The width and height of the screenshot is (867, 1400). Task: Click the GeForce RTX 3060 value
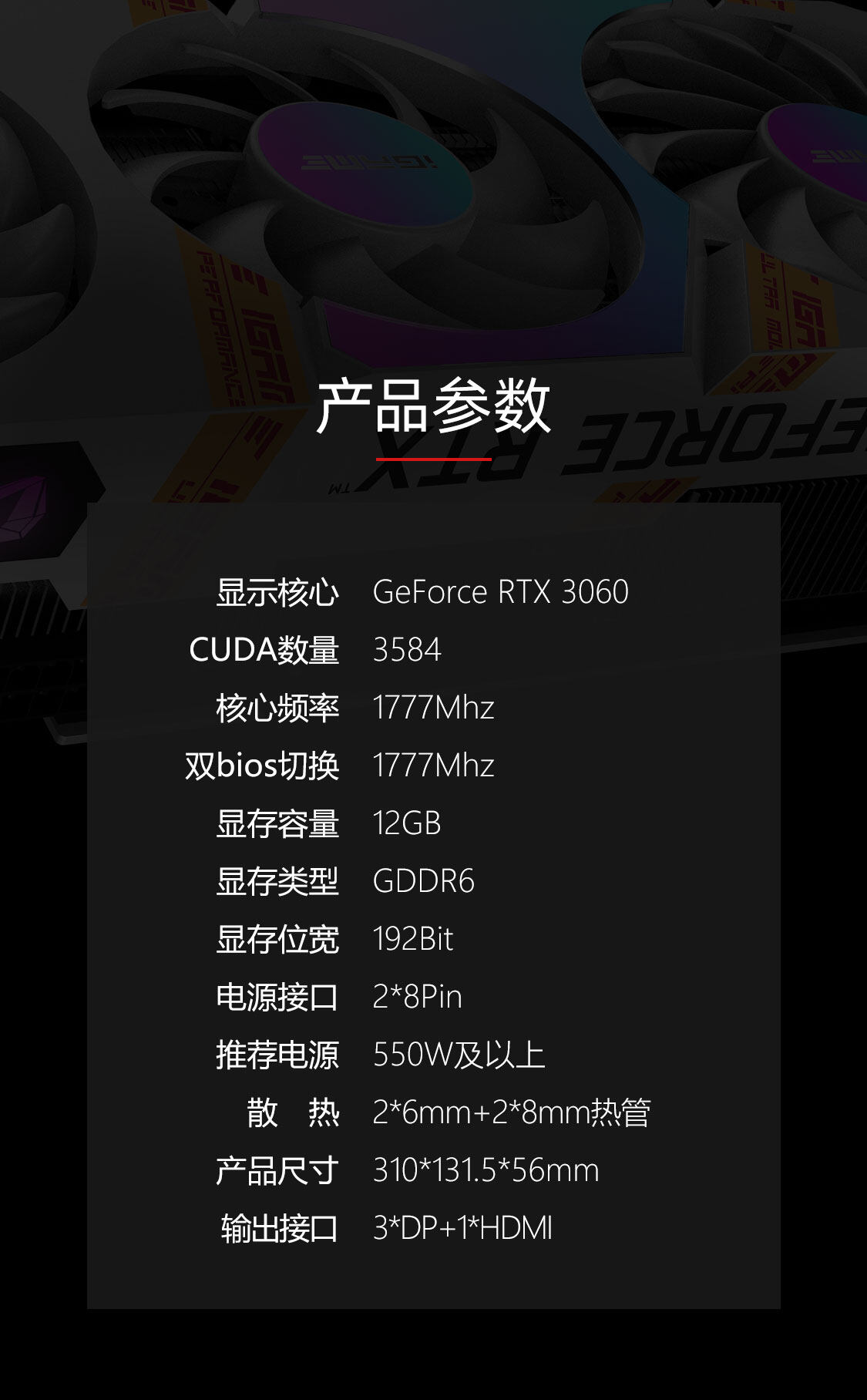click(500, 592)
